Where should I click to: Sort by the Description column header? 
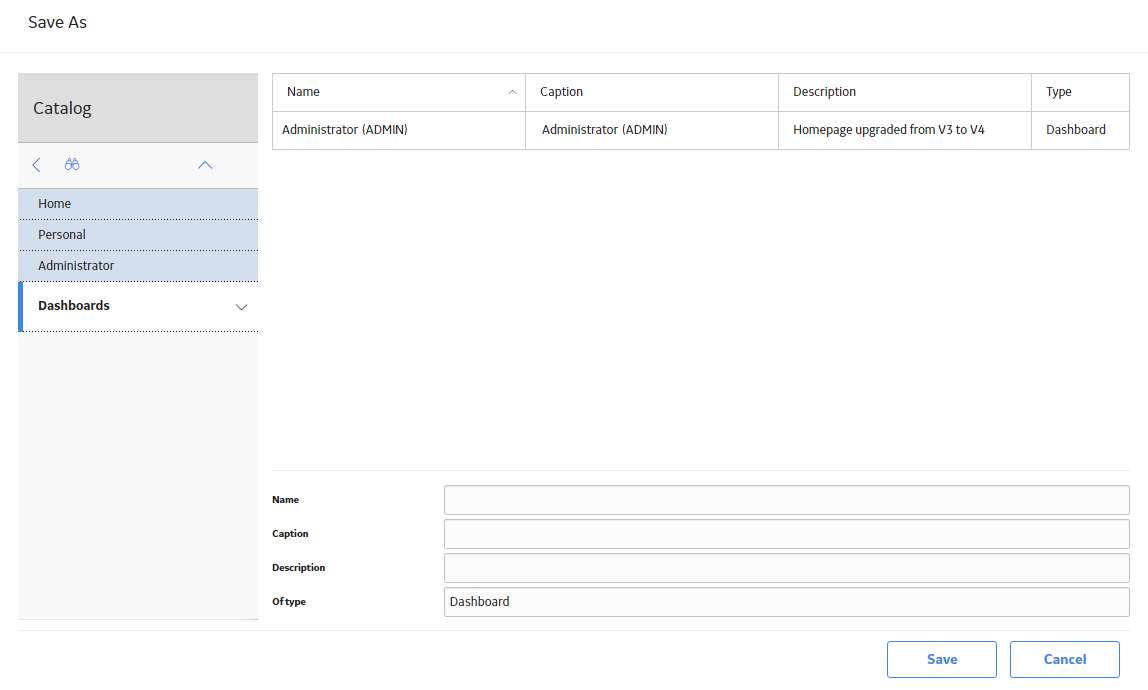[905, 92]
